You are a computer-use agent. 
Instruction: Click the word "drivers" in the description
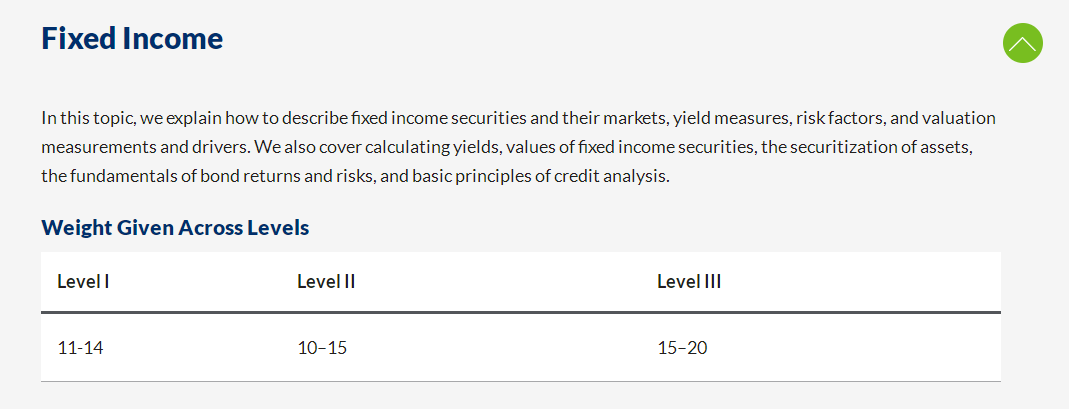[x=209, y=147]
